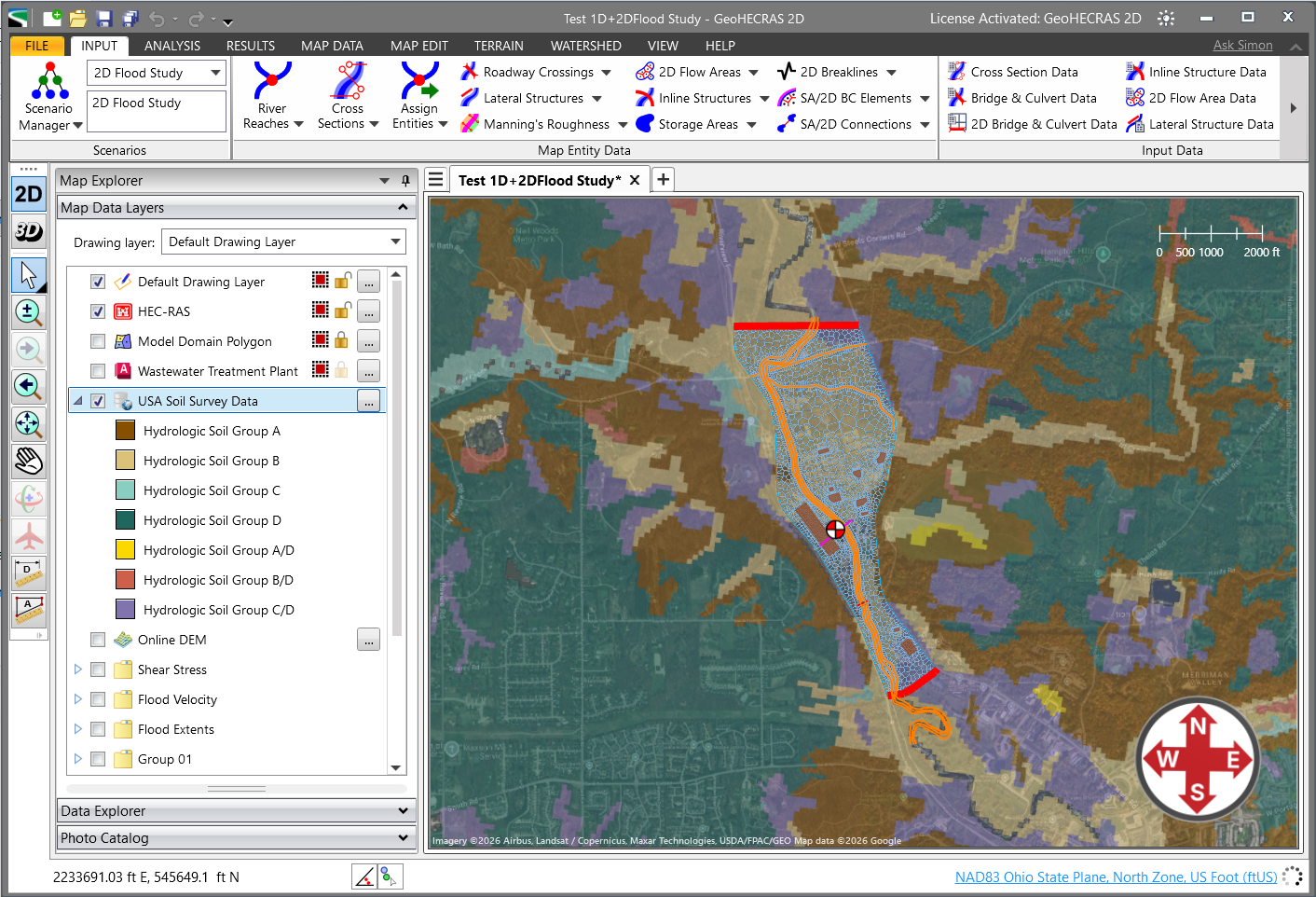Open the 2D Flow Areas dropdown
The width and height of the screenshot is (1316, 897).
click(753, 72)
